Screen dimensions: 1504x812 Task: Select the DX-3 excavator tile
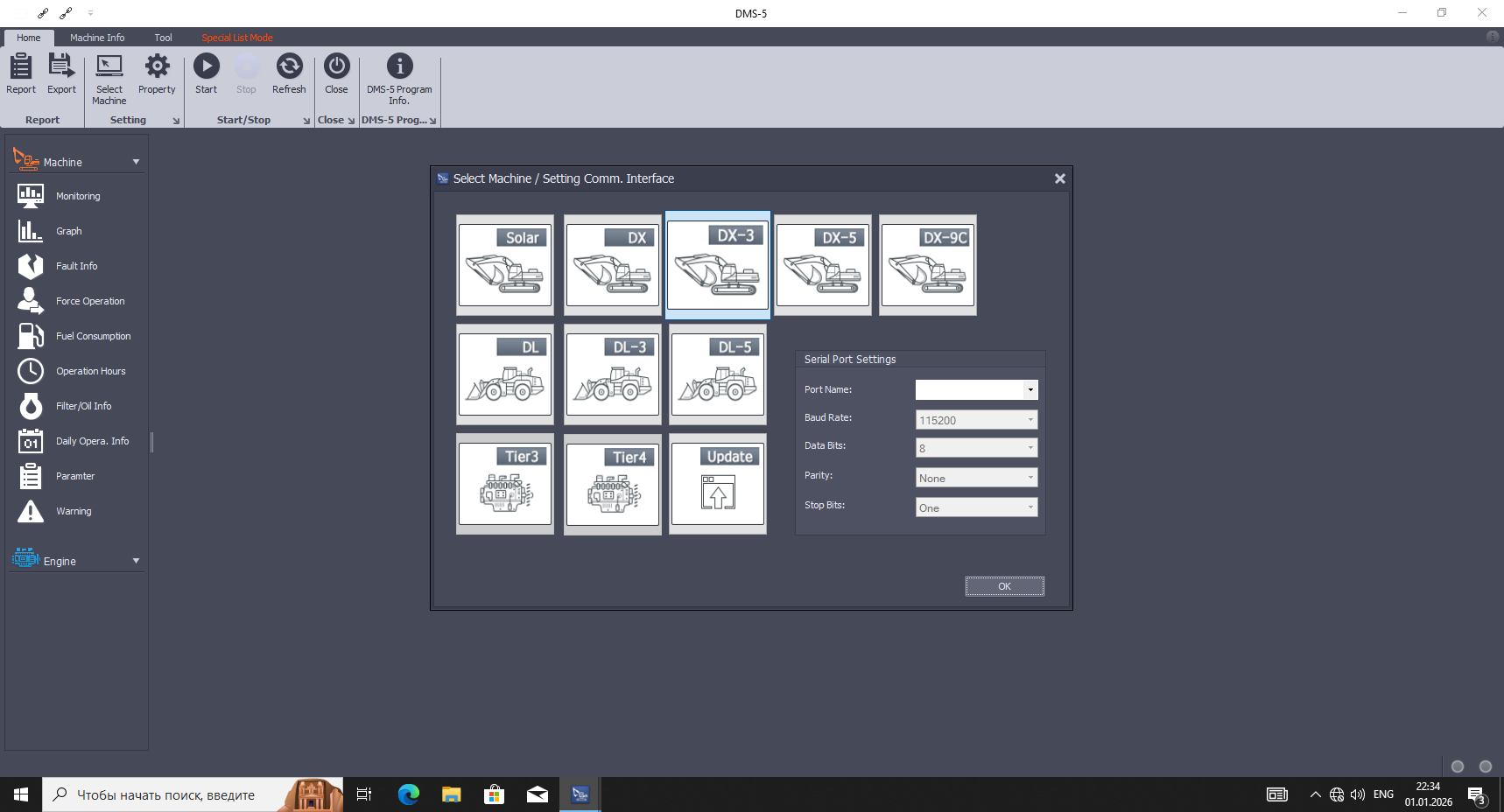[718, 264]
